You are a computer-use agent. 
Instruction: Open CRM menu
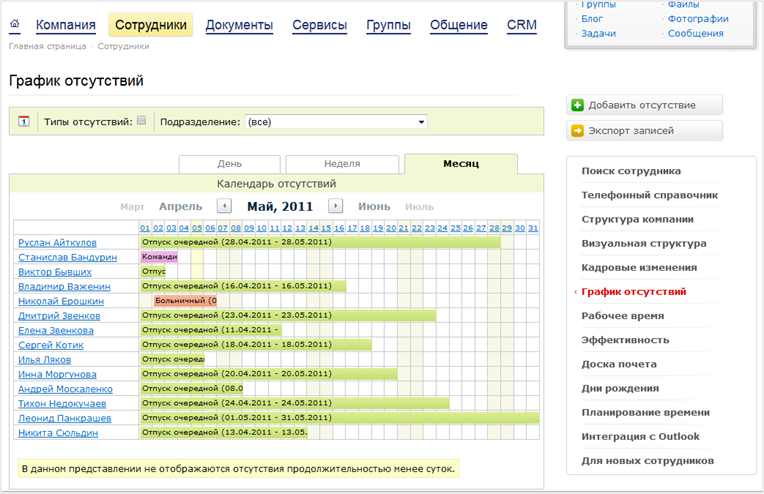[x=522, y=25]
